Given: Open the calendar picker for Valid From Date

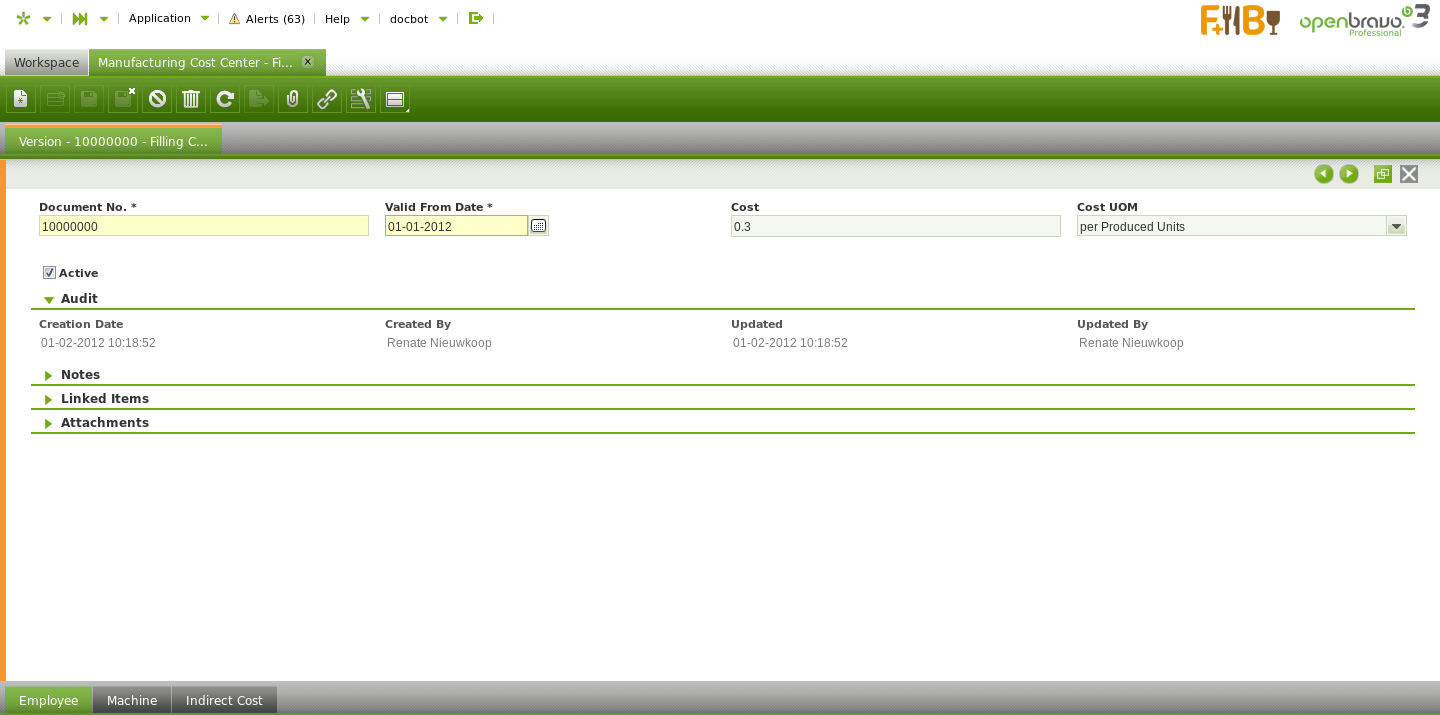Looking at the screenshot, I should [539, 226].
